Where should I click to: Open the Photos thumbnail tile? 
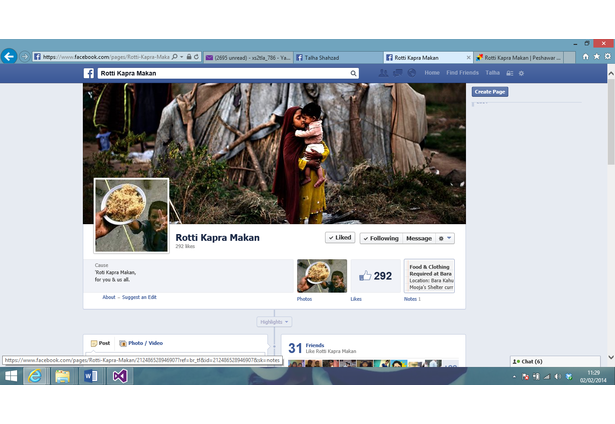click(322, 276)
